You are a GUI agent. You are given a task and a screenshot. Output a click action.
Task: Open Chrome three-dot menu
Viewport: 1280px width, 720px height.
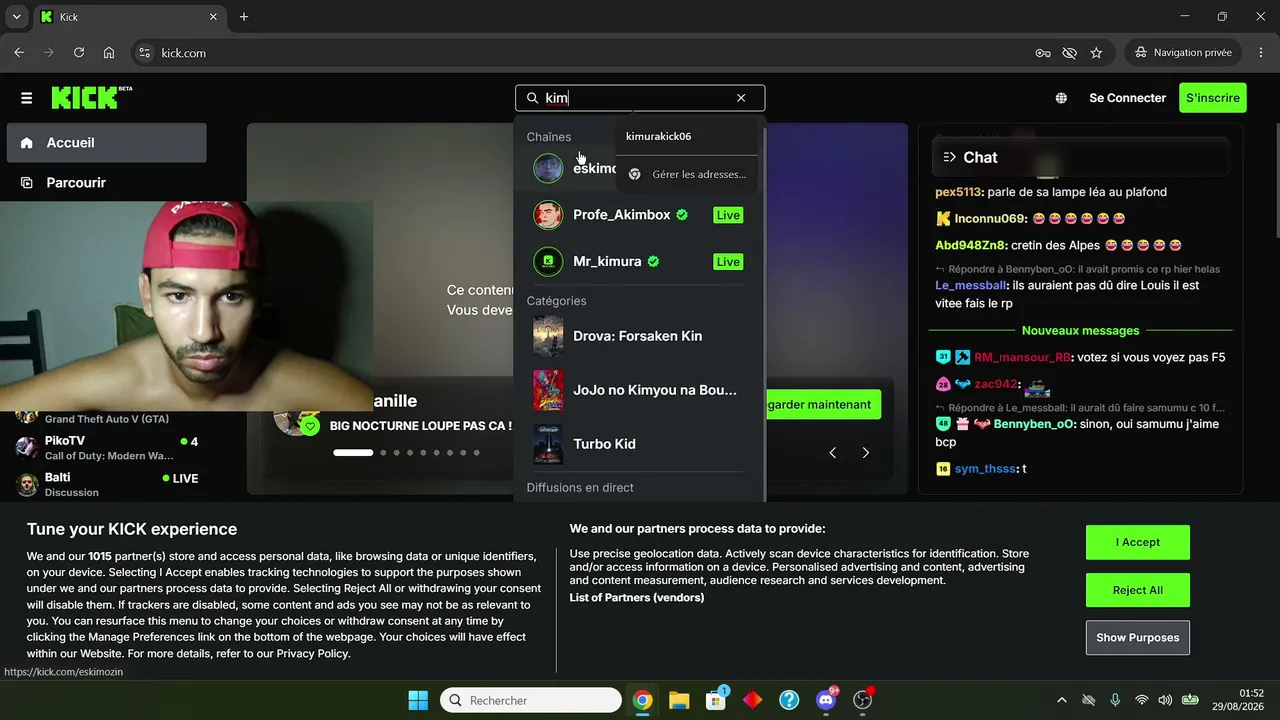[x=1260, y=53]
